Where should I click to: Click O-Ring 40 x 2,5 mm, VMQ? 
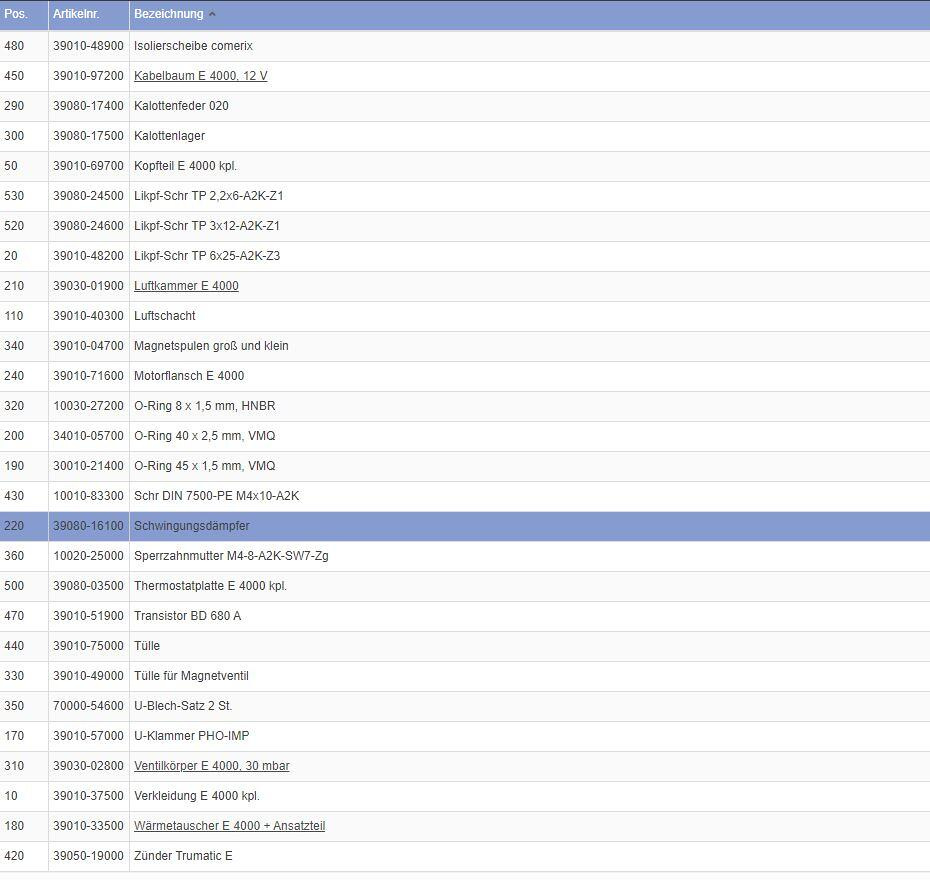(204, 436)
